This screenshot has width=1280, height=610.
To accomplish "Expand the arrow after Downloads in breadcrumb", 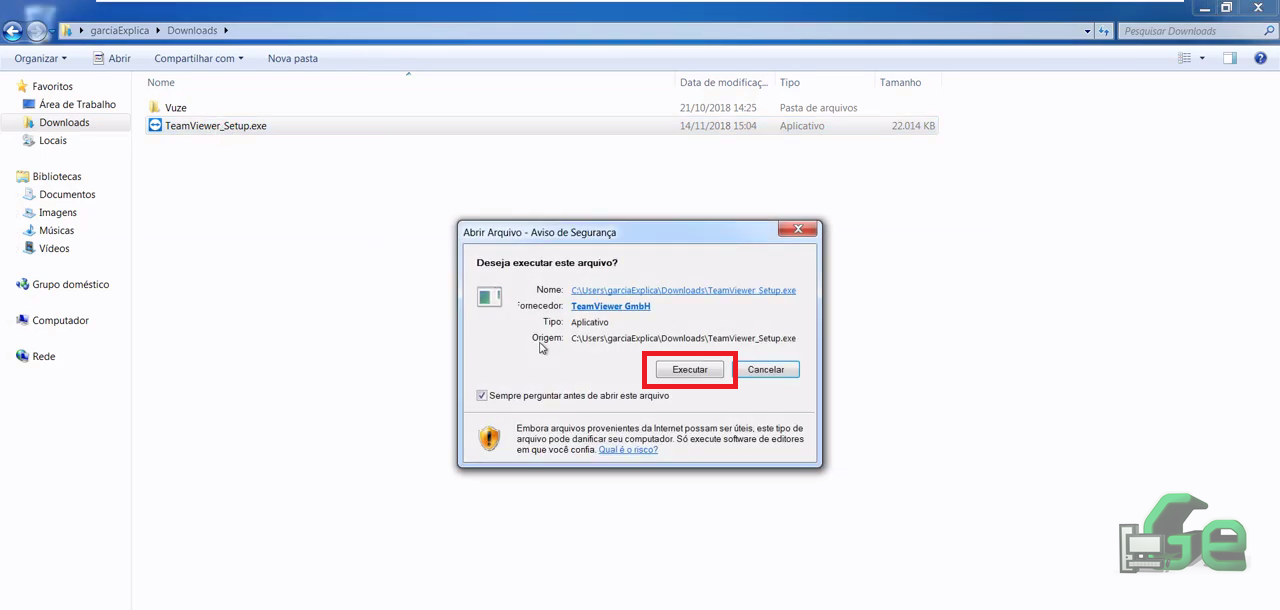I will coord(226,31).
